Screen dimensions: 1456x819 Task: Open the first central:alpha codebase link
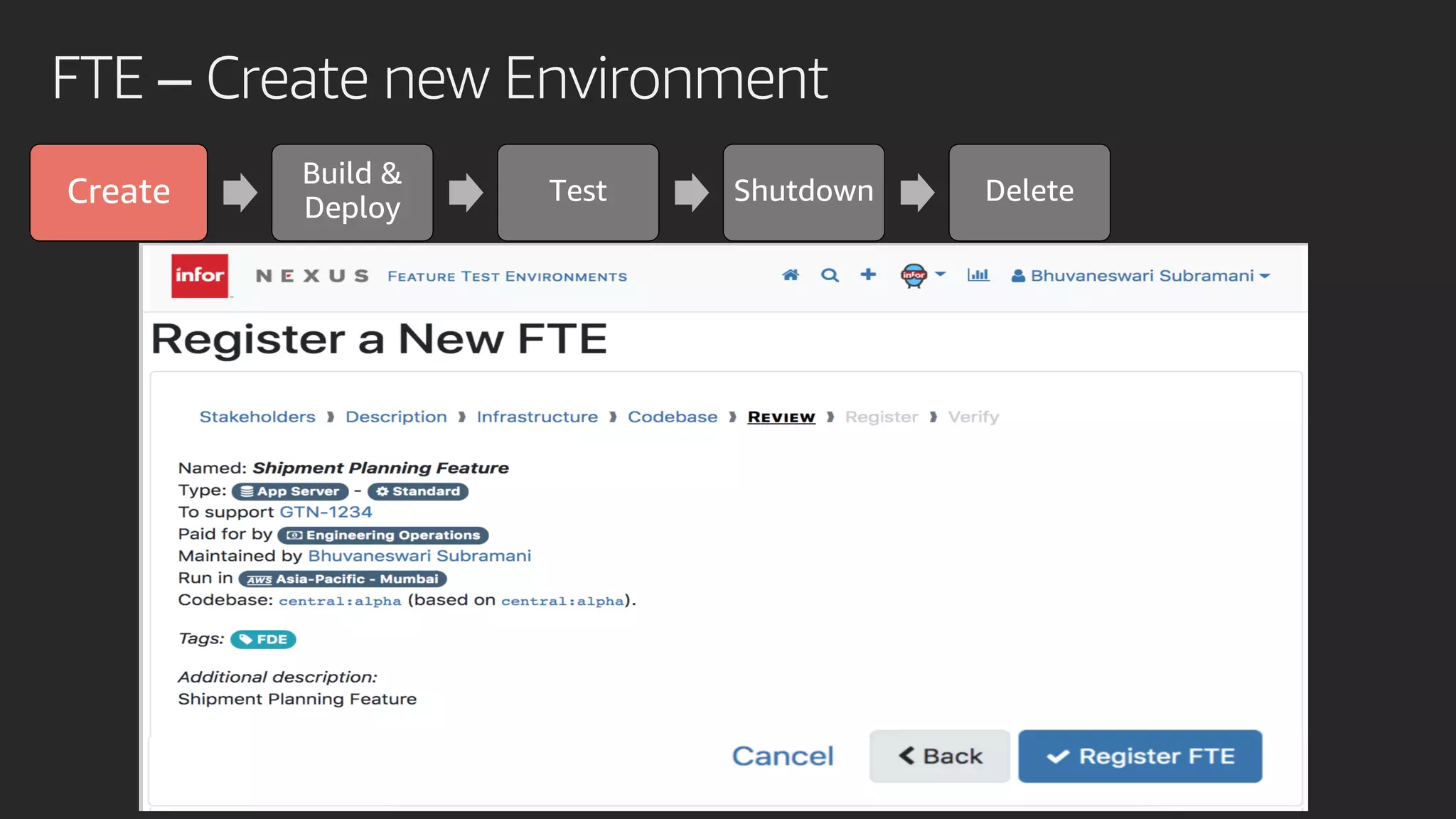tap(340, 601)
